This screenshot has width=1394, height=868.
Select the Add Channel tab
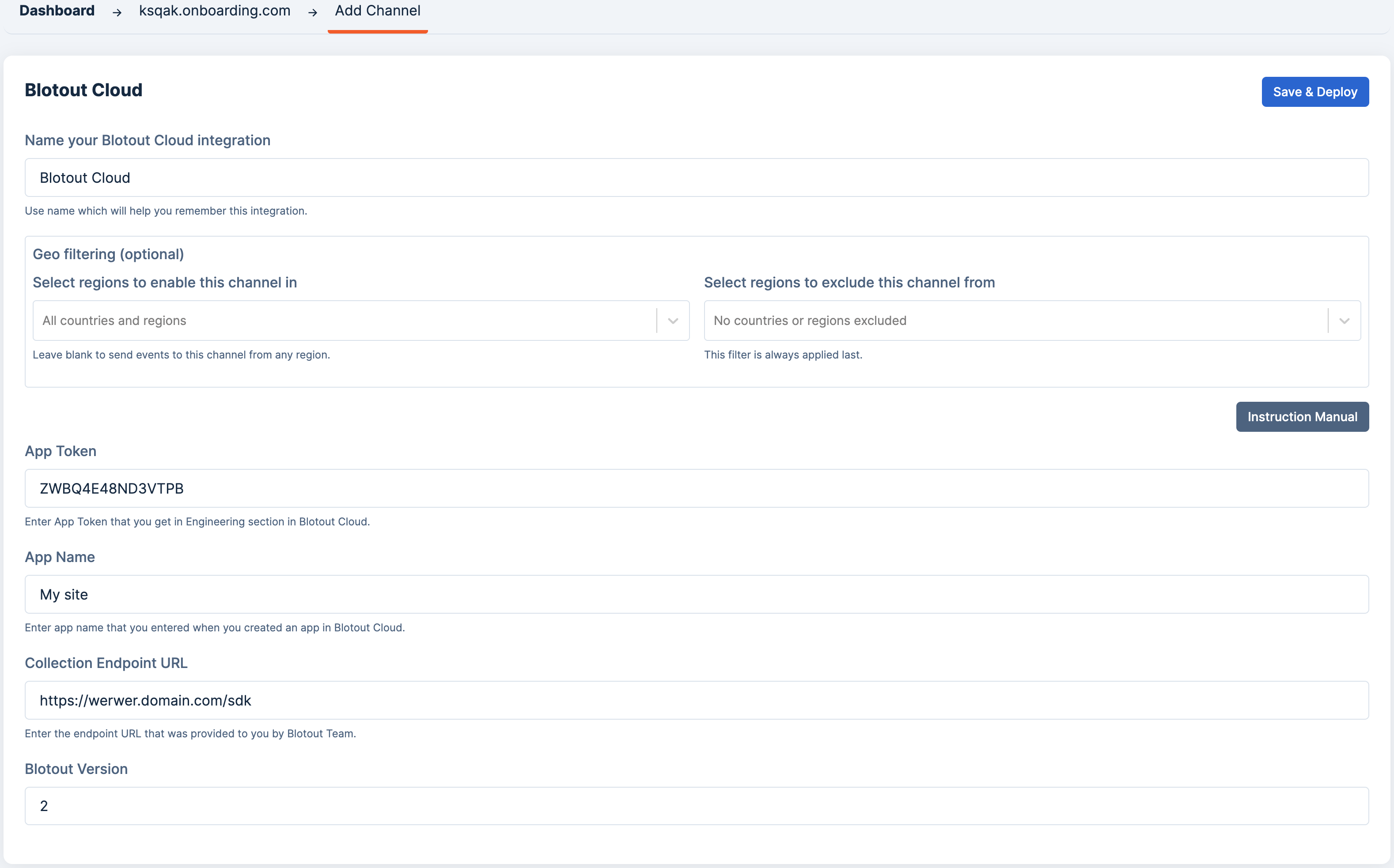(x=377, y=11)
